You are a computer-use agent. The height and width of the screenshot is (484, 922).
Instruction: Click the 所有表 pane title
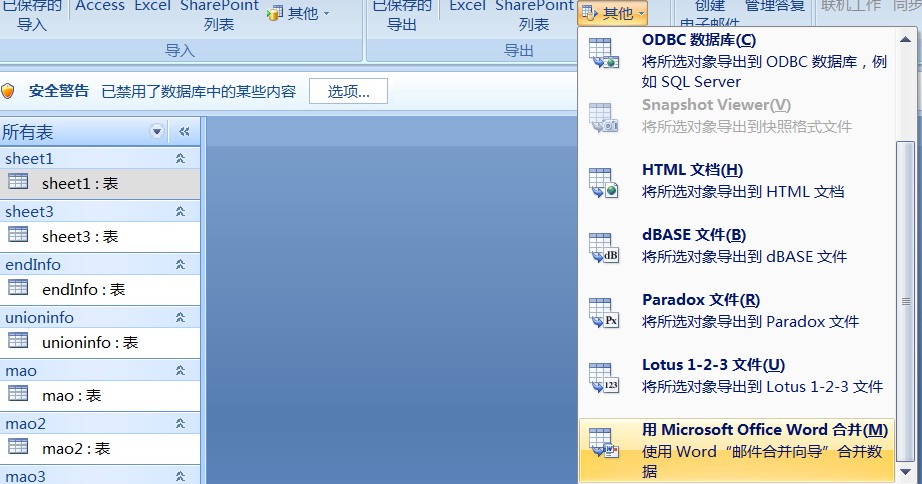point(28,132)
